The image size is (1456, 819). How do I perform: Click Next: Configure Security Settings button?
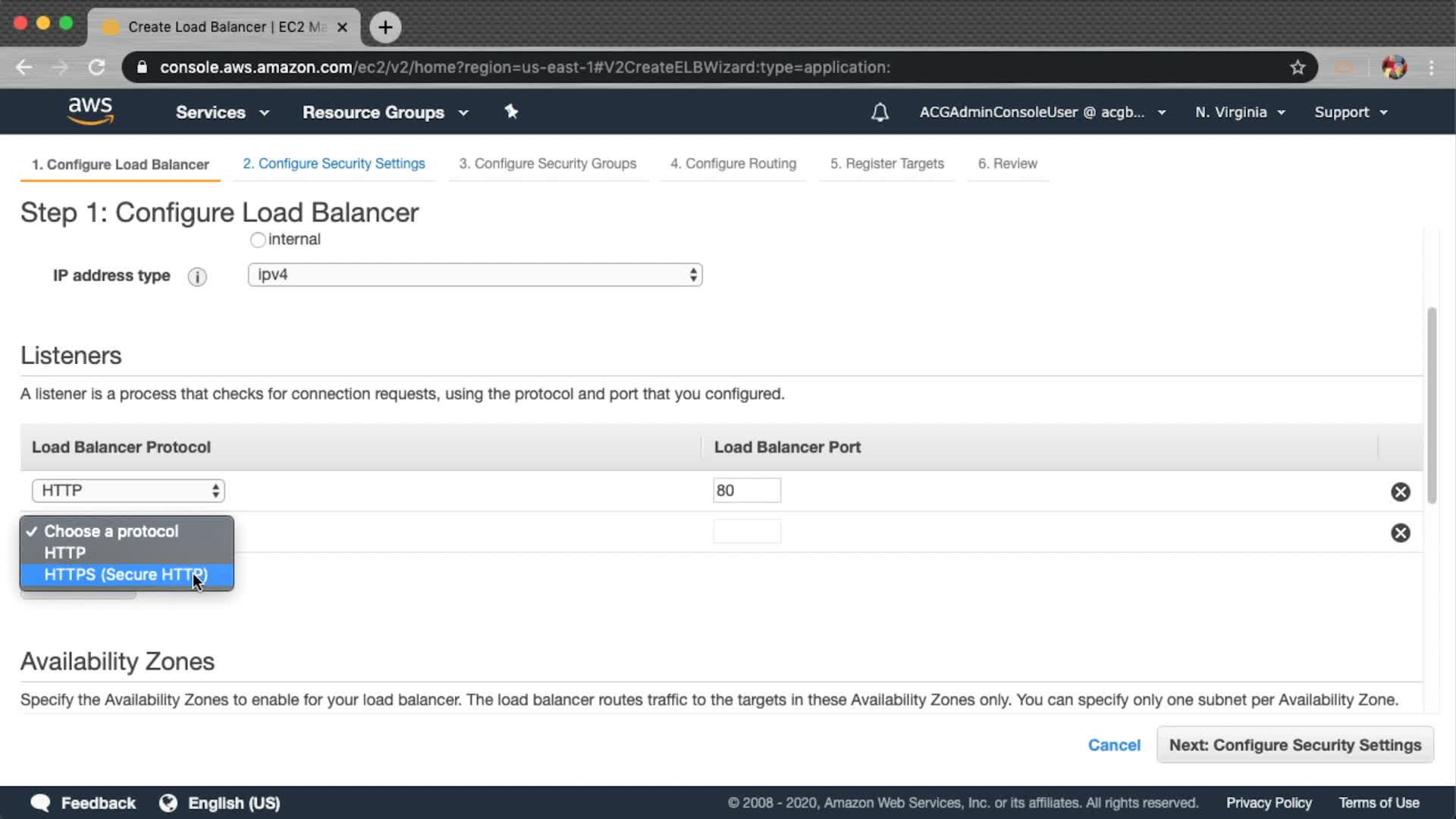pyautogui.click(x=1294, y=745)
